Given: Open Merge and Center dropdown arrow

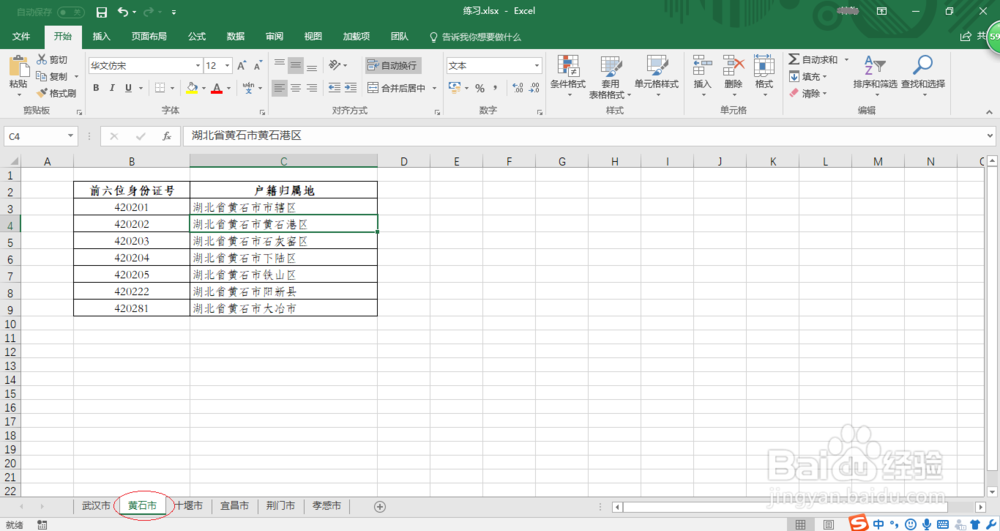Looking at the screenshot, I should (434, 88).
